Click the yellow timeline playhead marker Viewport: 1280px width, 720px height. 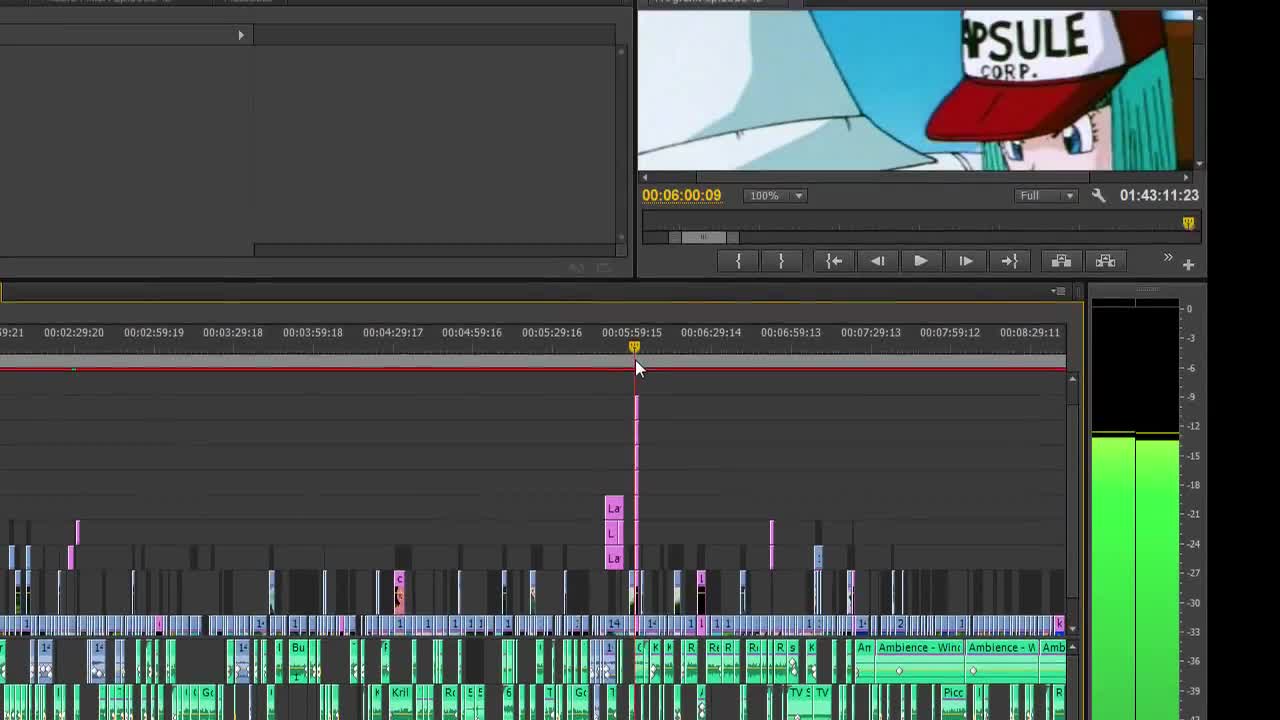[634, 347]
